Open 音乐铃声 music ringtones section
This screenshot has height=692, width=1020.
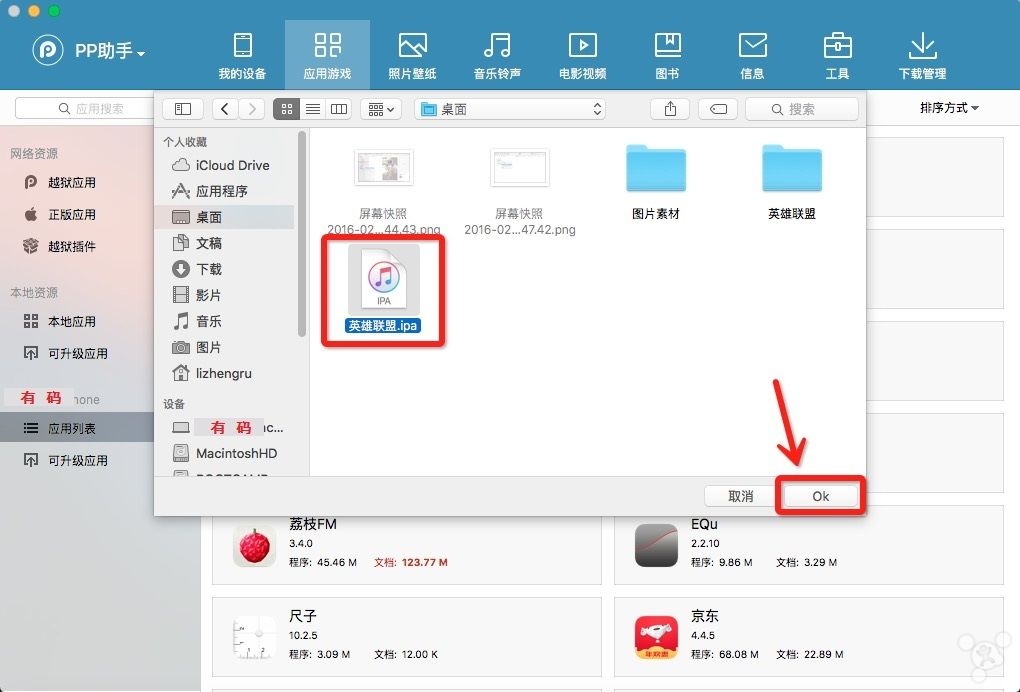click(497, 56)
